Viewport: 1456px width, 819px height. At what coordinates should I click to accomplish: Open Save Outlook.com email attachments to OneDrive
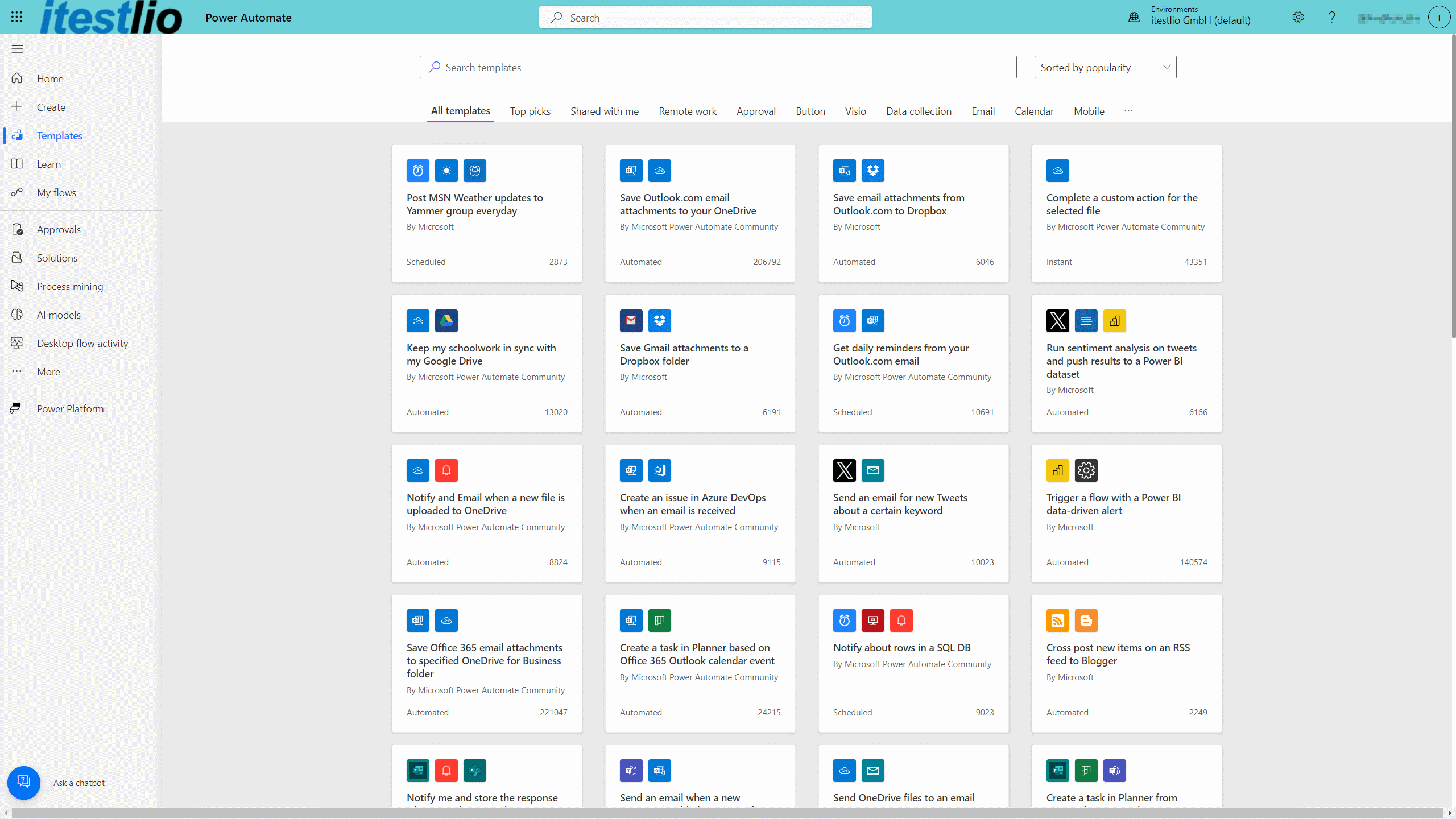pyautogui.click(x=700, y=213)
